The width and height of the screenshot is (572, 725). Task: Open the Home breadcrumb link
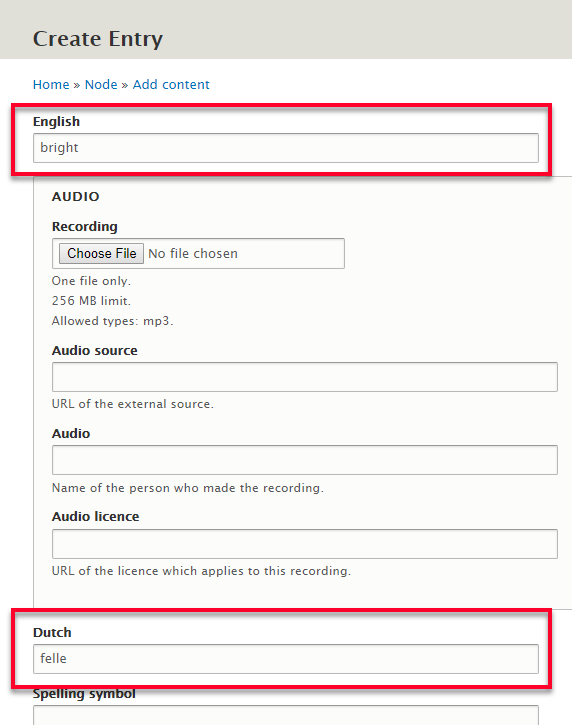[51, 85]
